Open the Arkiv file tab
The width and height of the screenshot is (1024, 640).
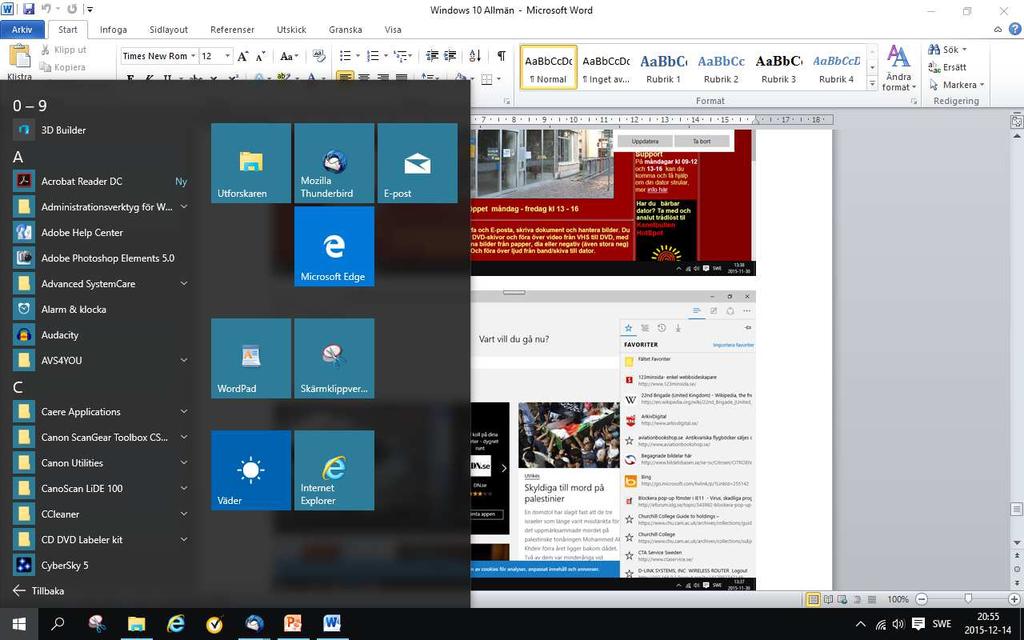coord(22,29)
